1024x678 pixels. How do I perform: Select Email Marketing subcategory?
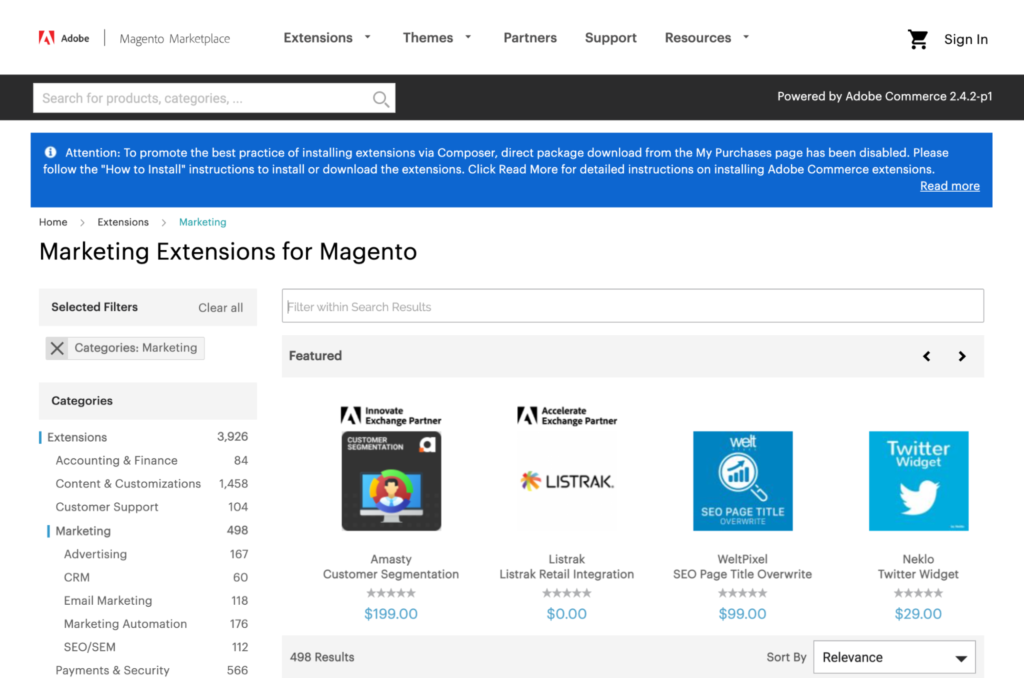point(108,600)
